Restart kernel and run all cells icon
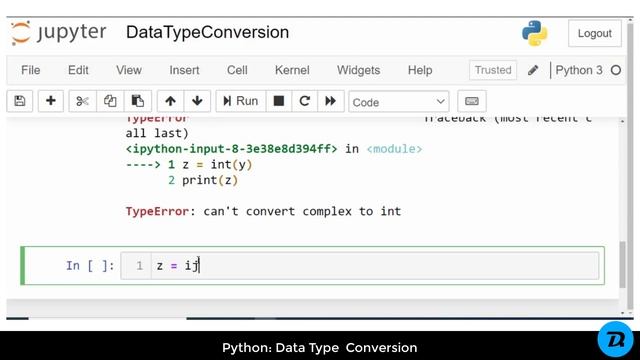Viewport: 640px width, 360px height. pyautogui.click(x=330, y=101)
